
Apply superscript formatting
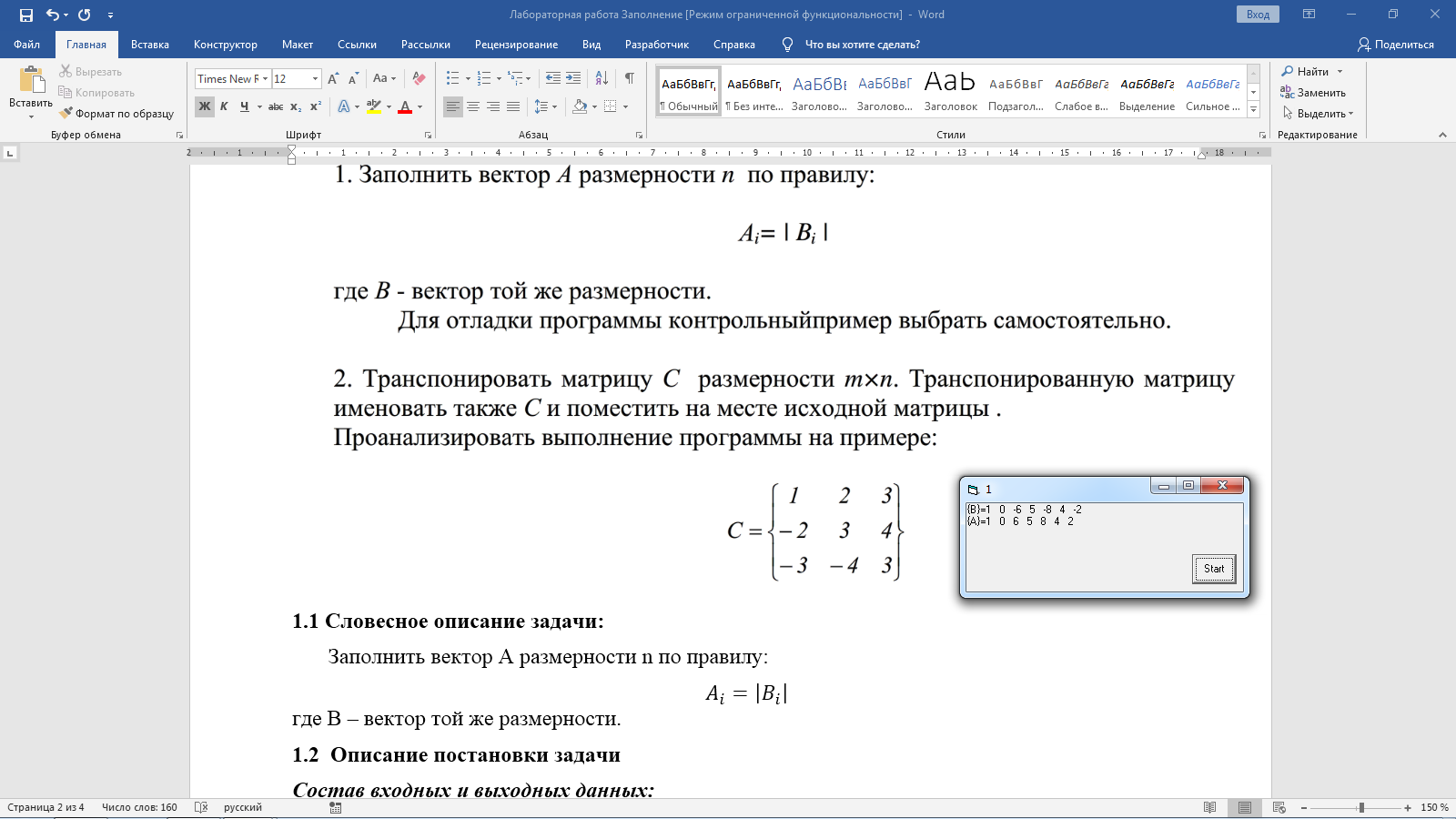pos(316,106)
